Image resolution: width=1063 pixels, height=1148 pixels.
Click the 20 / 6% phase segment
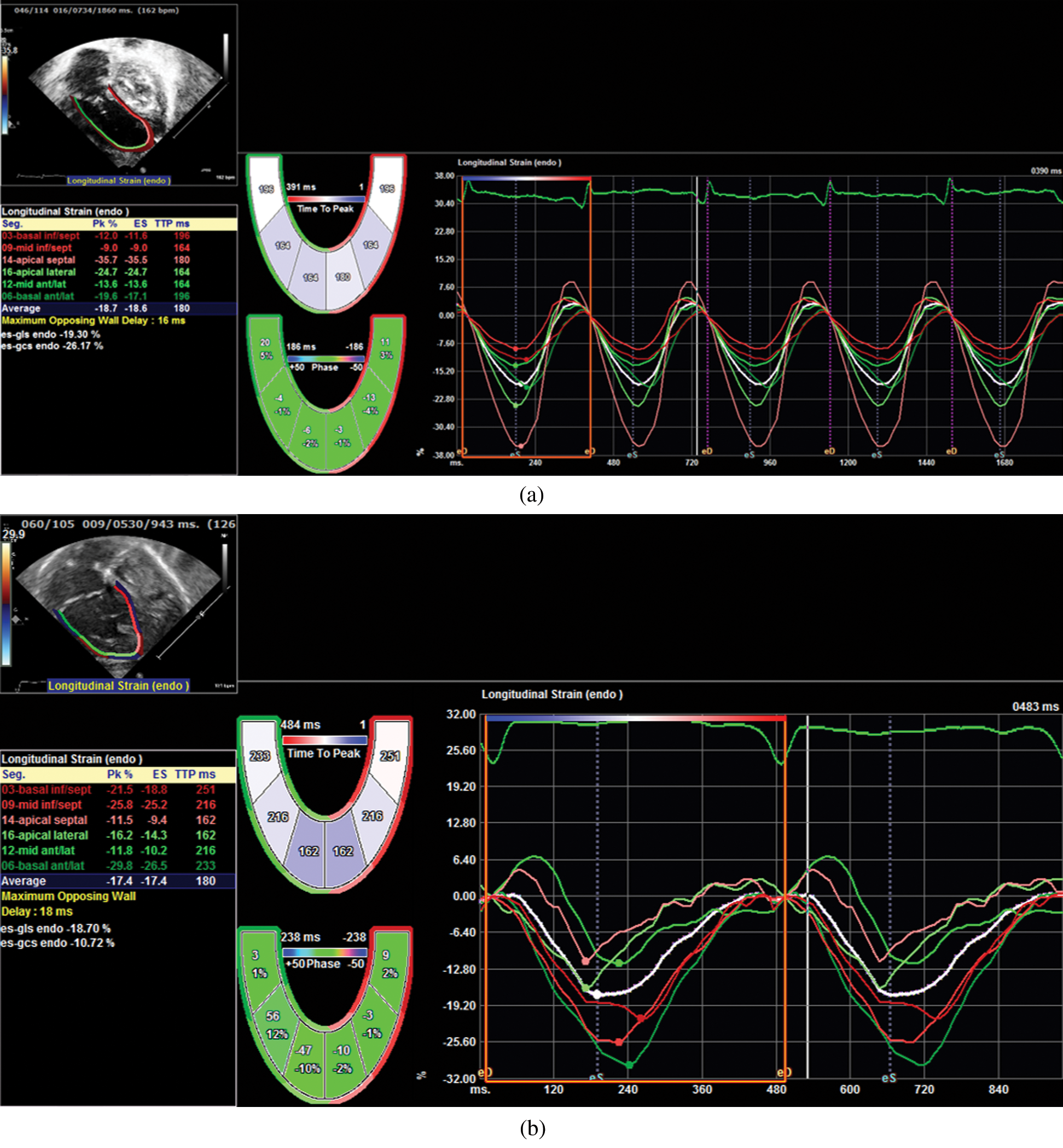pyautogui.click(x=265, y=349)
